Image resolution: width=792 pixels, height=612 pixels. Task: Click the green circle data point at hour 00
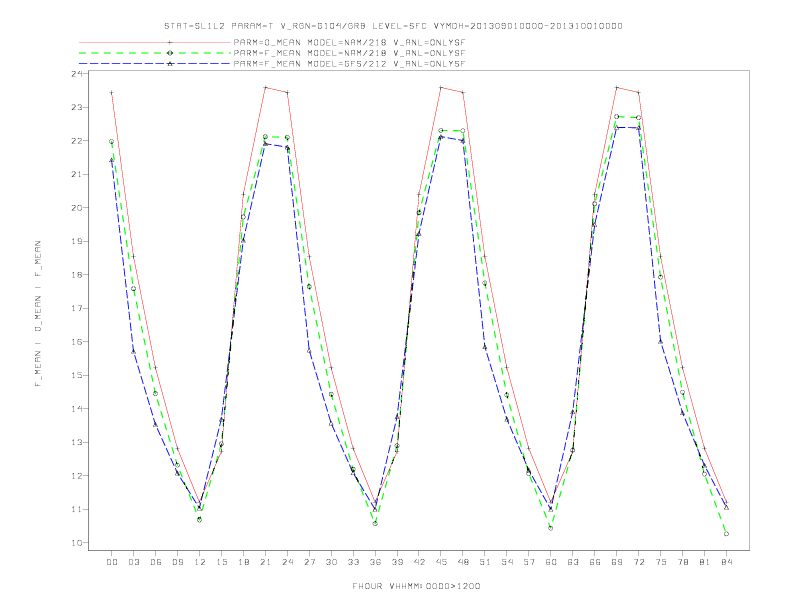point(111,142)
